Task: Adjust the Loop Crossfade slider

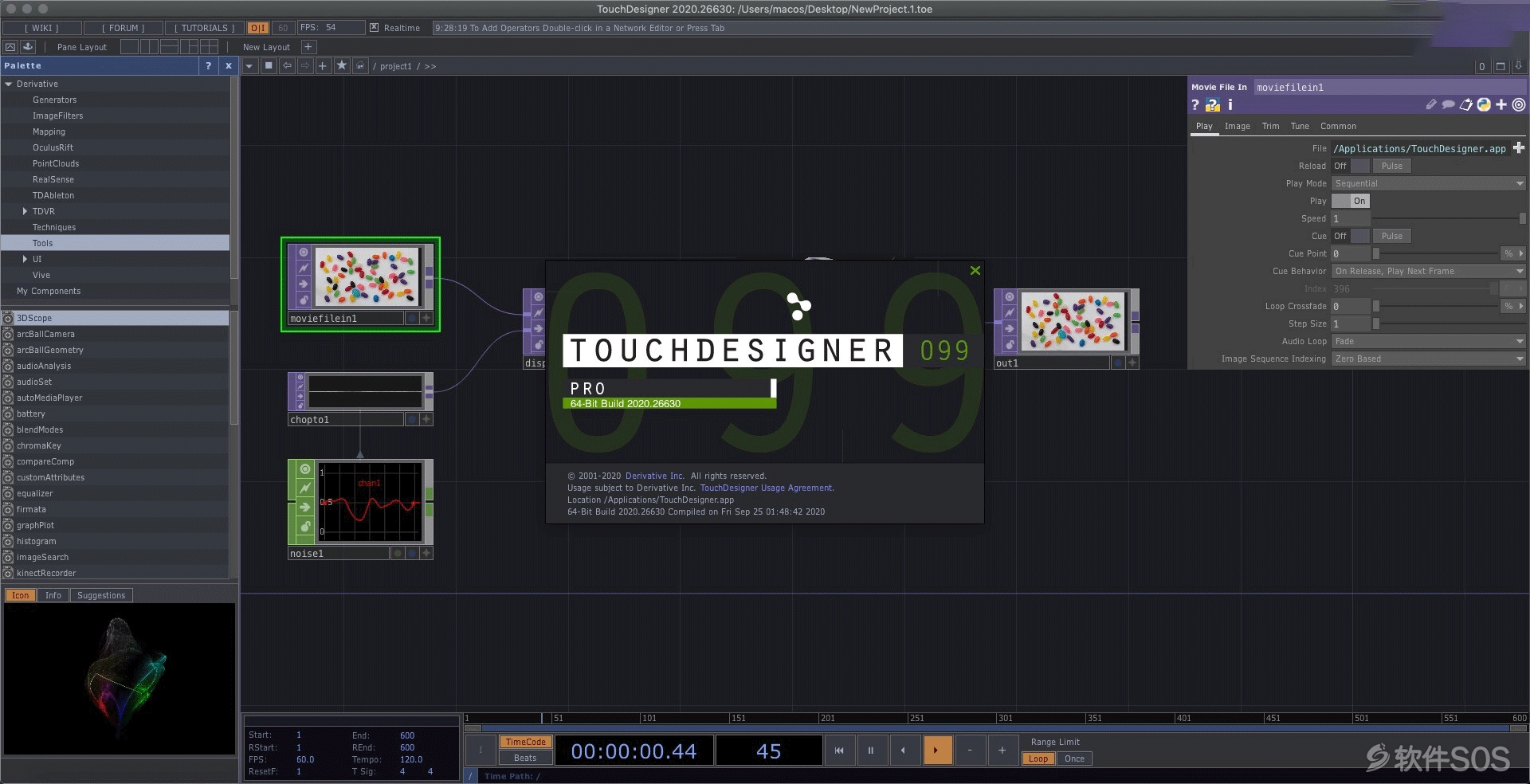Action: tap(1434, 306)
